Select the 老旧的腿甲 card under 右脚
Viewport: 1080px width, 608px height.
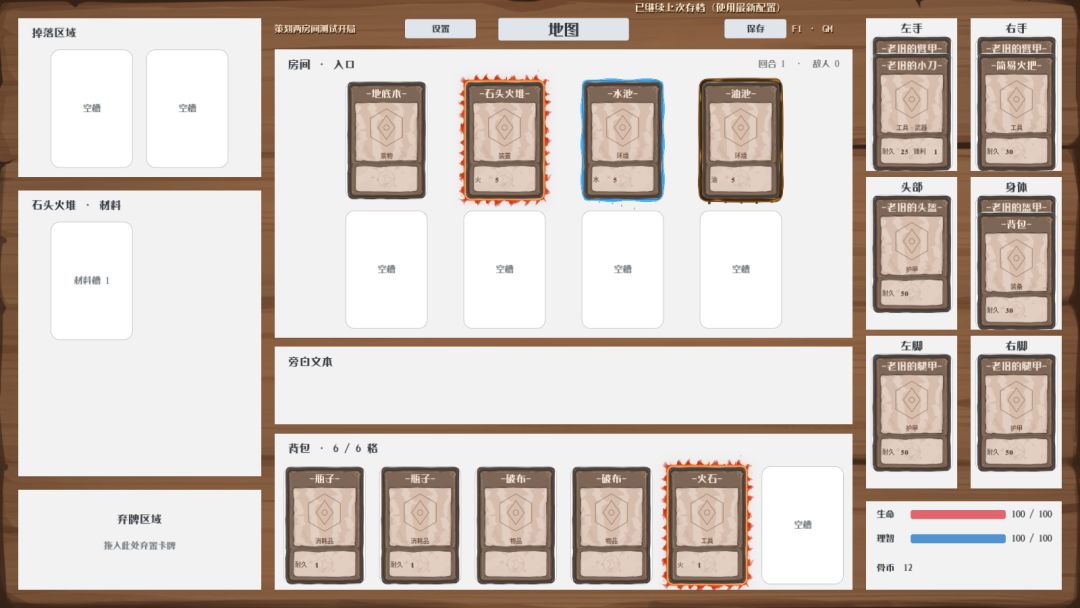tap(1016, 413)
